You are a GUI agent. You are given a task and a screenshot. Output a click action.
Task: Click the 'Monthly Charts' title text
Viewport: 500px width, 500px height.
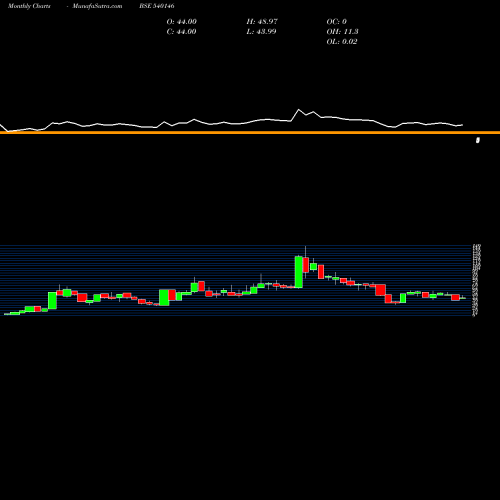(29, 6)
